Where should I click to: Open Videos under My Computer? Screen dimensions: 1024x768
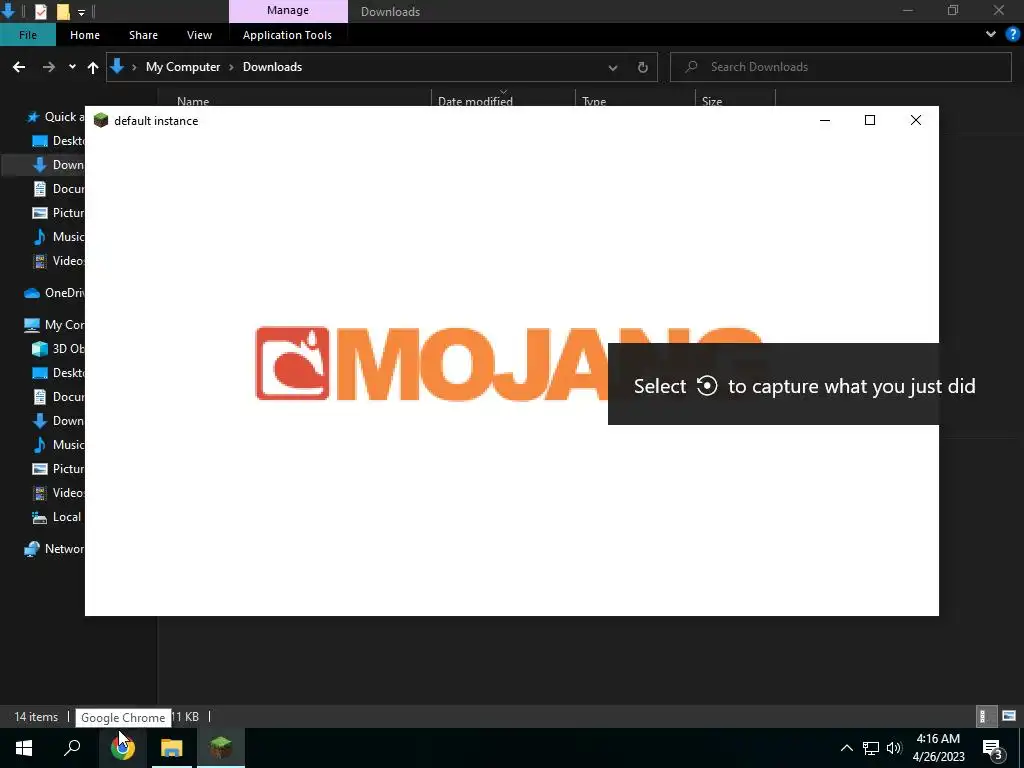point(59,492)
